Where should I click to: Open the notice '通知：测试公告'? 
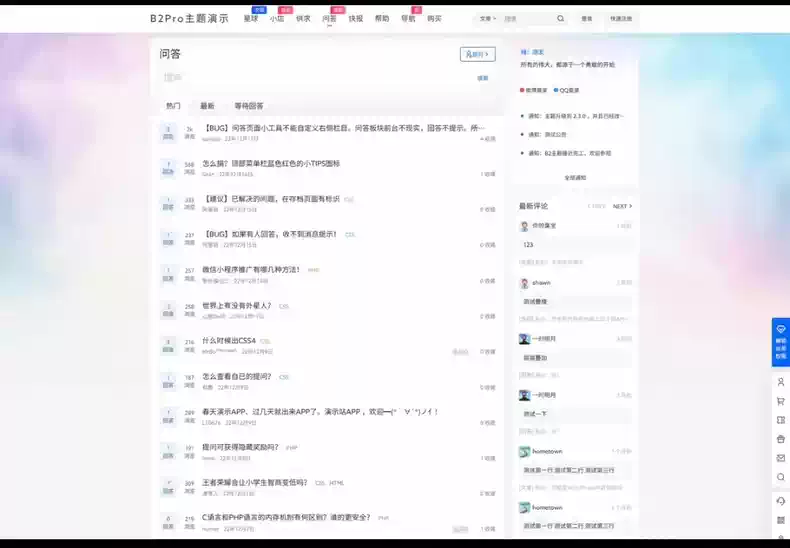(x=547, y=134)
